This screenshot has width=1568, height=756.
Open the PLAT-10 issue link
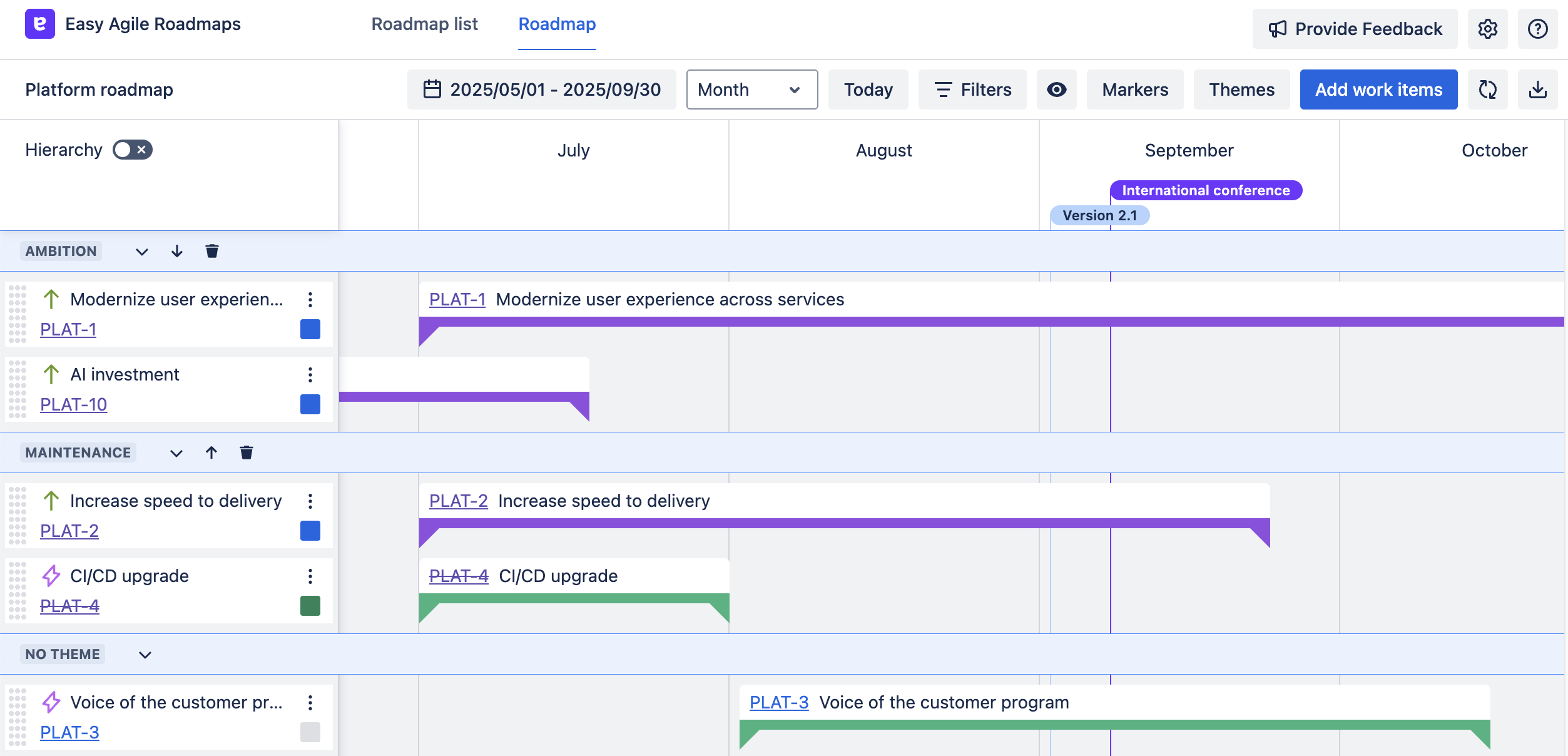pyautogui.click(x=73, y=404)
